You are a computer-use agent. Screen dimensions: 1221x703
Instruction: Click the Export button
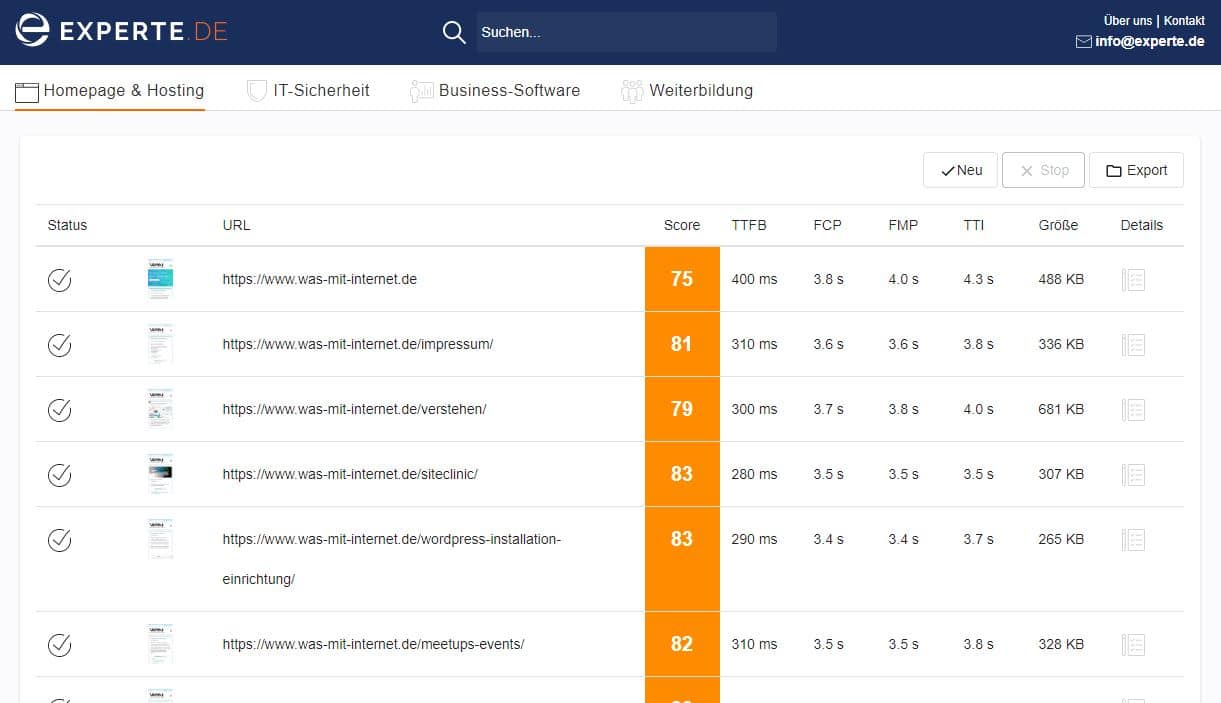click(1136, 170)
